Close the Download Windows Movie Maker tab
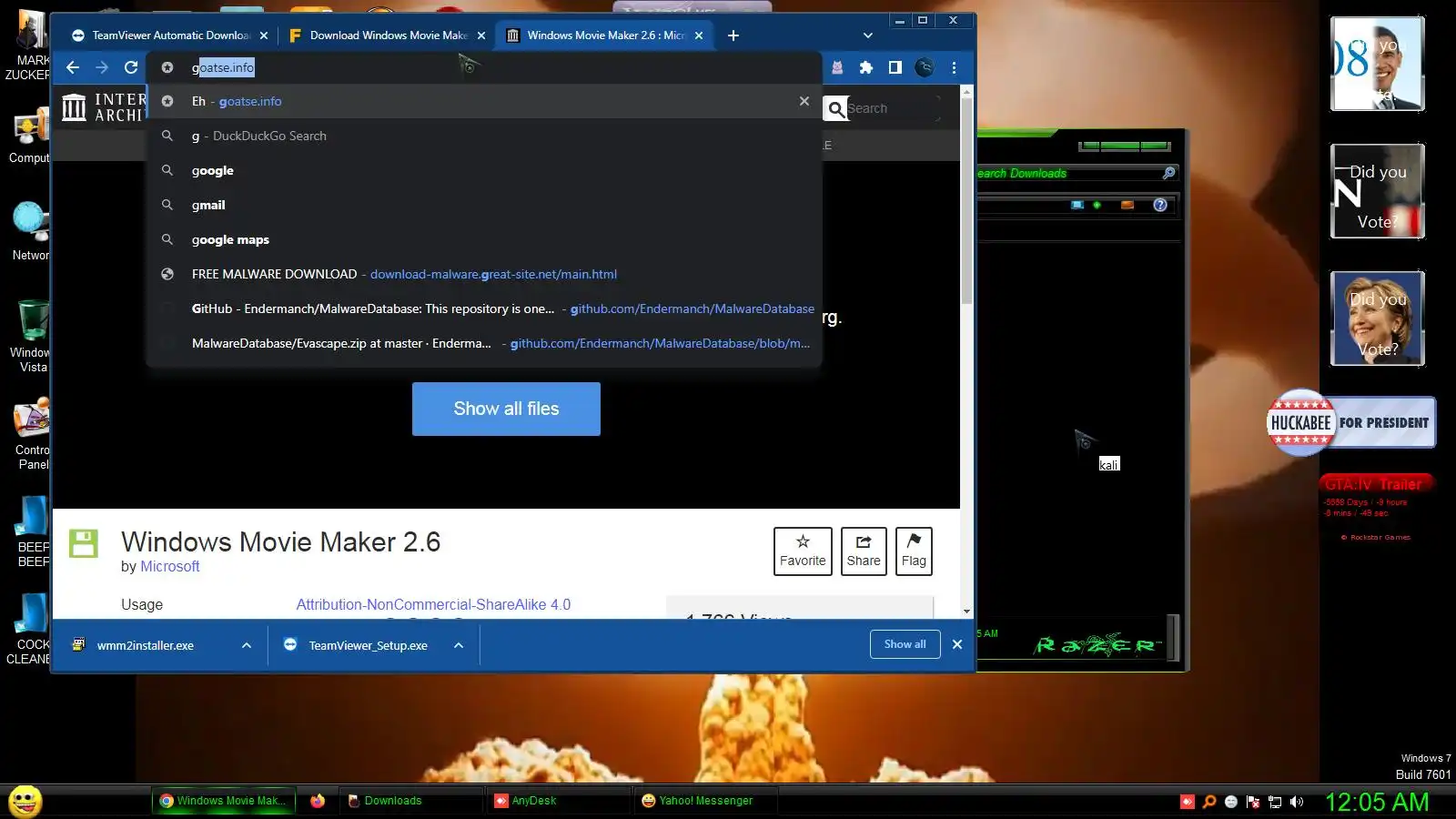The image size is (1456, 819). click(x=481, y=35)
